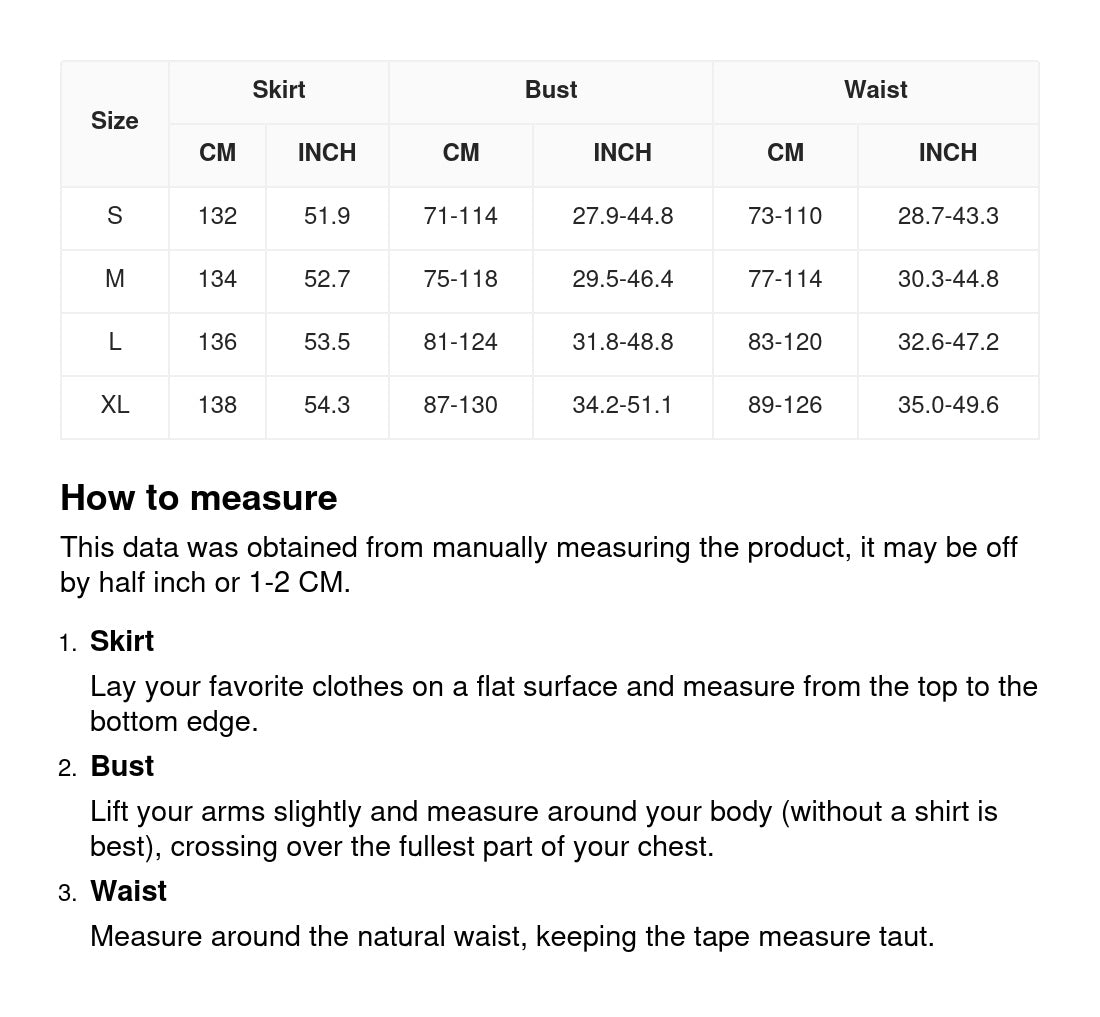This screenshot has width=1100, height=1017.
Task: Click the INCH subheader under Bust
Action: [622, 153]
